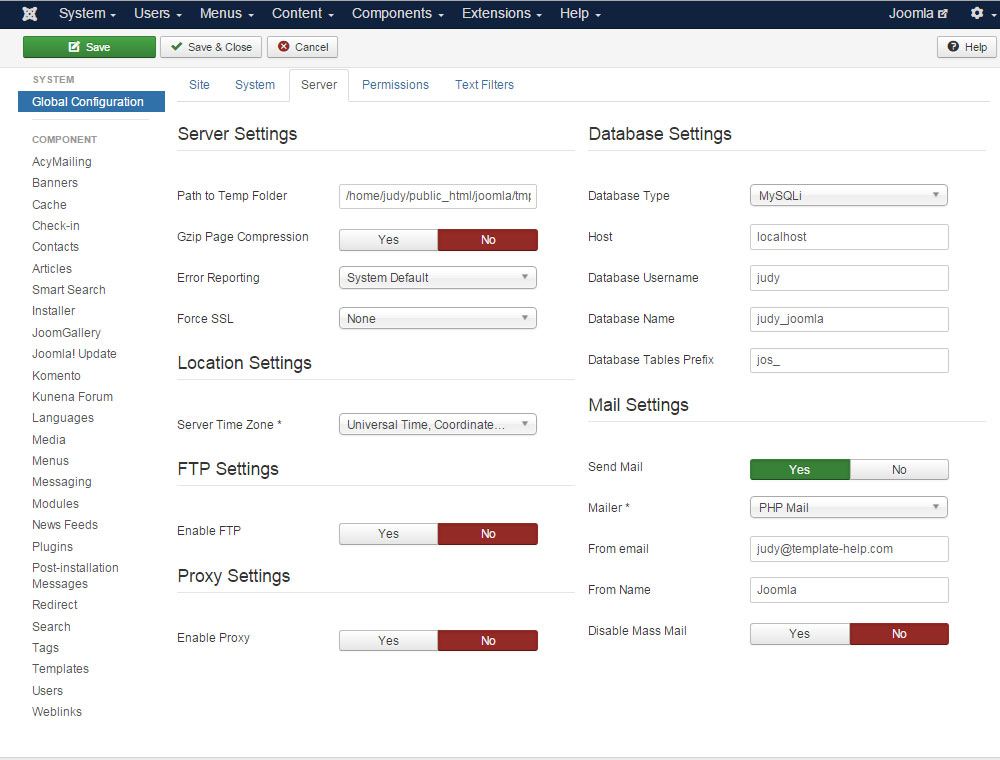The image size is (1000, 760).
Task: Open the Error Reporting dropdown
Action: tap(438, 278)
